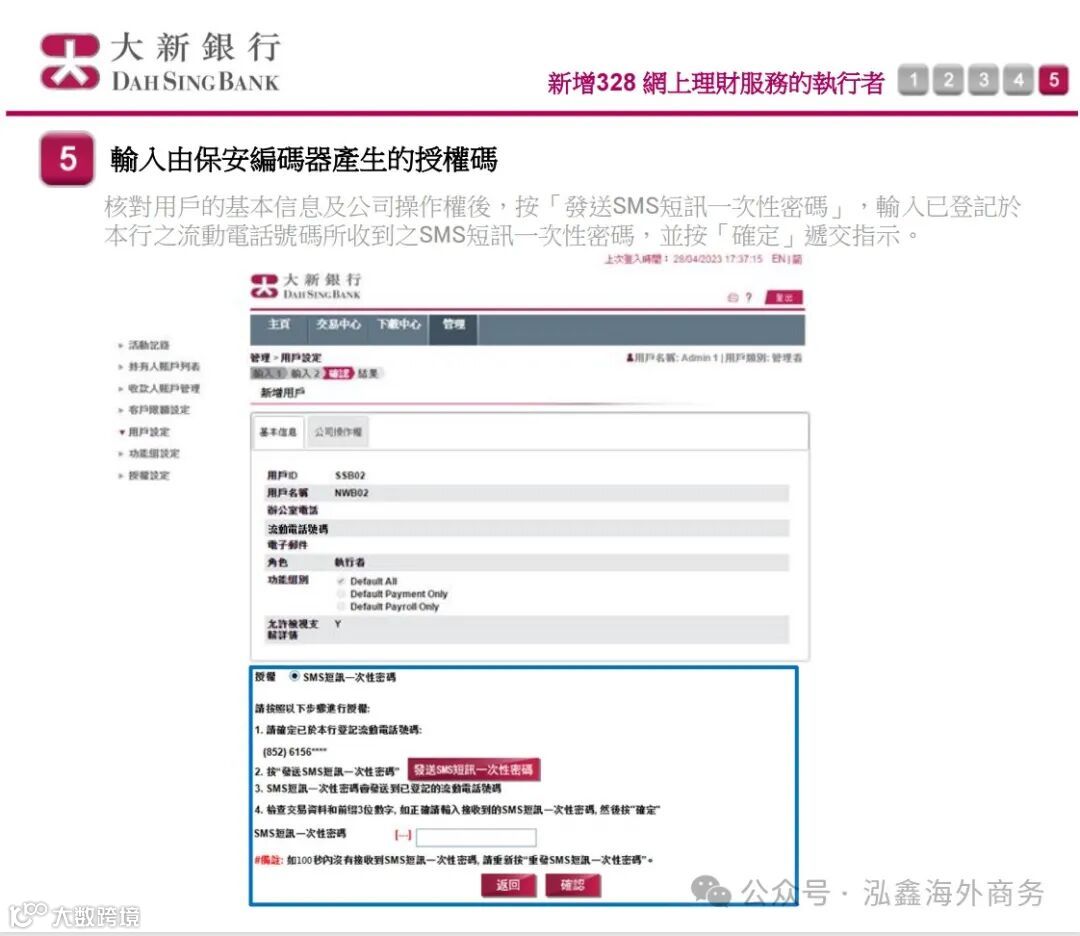Open help via the question mark icon
The height and width of the screenshot is (936, 1080).
tap(749, 298)
